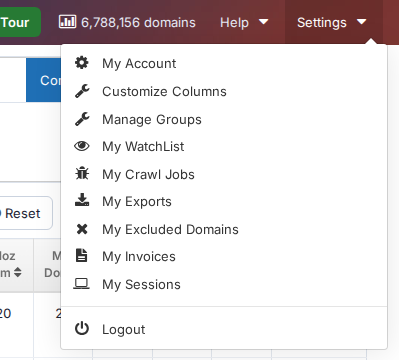Expand the Help dropdown menu
Viewport: 399px width, 360px height.
pyautogui.click(x=244, y=22)
